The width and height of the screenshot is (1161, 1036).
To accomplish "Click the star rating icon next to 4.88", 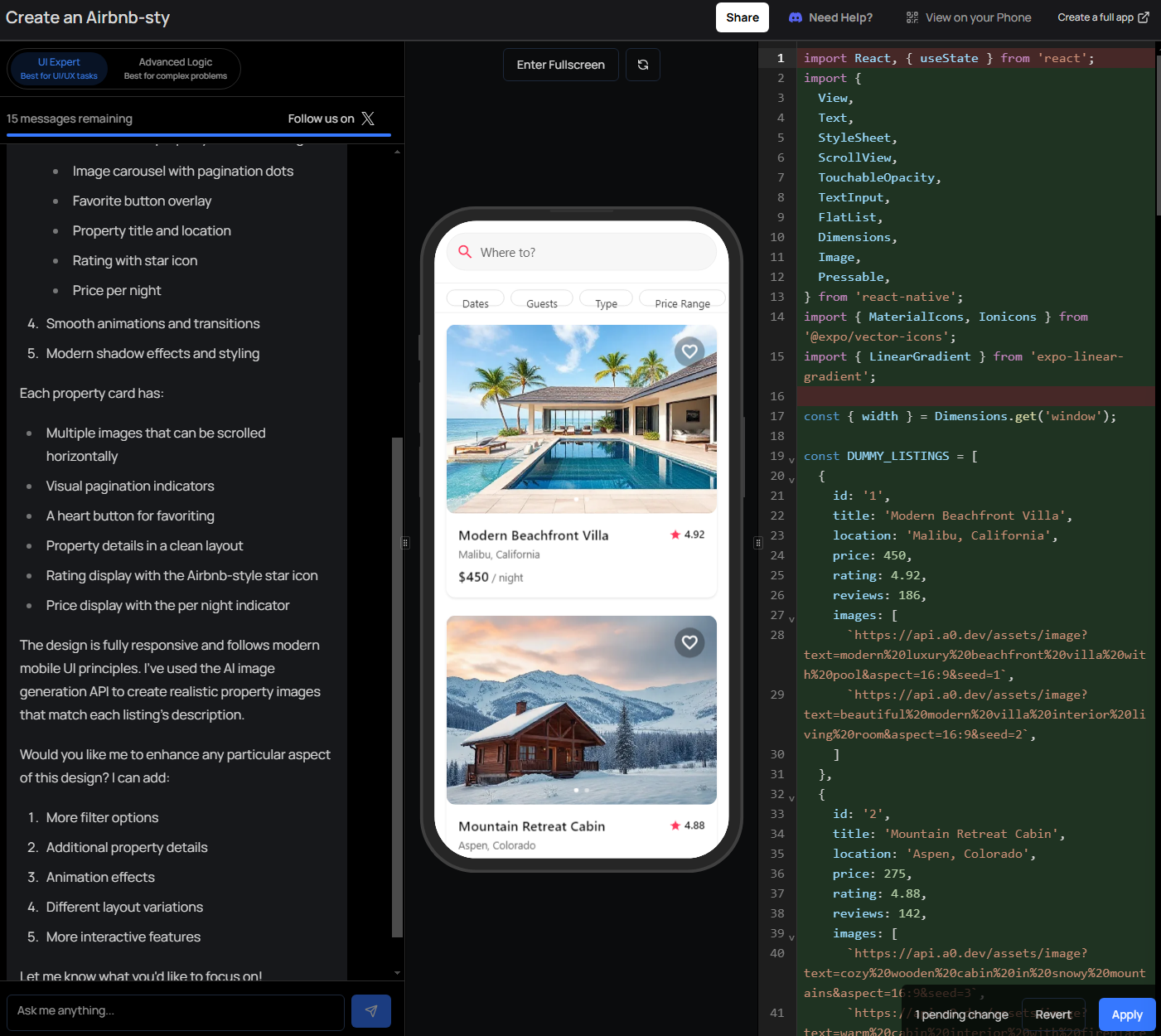I will coord(675,825).
